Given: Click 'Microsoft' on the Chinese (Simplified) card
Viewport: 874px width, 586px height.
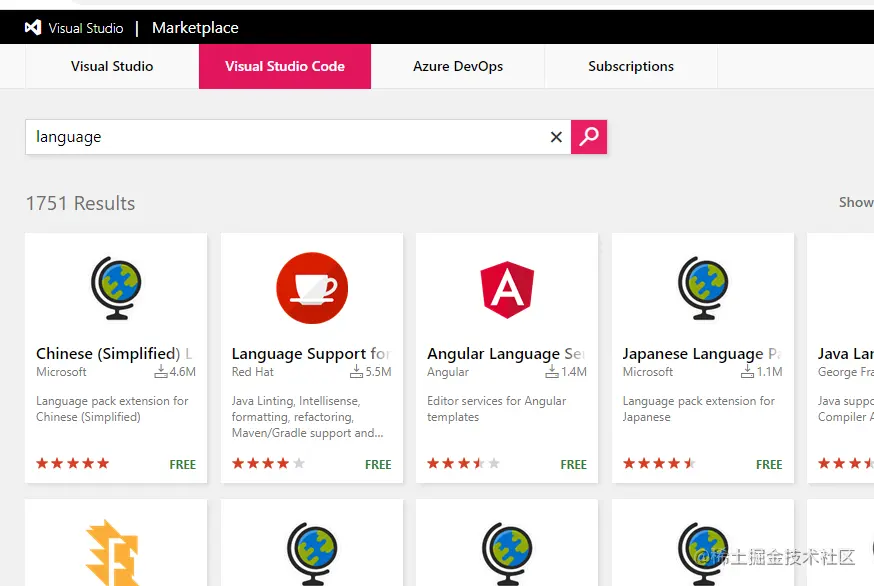Looking at the screenshot, I should [x=61, y=372].
